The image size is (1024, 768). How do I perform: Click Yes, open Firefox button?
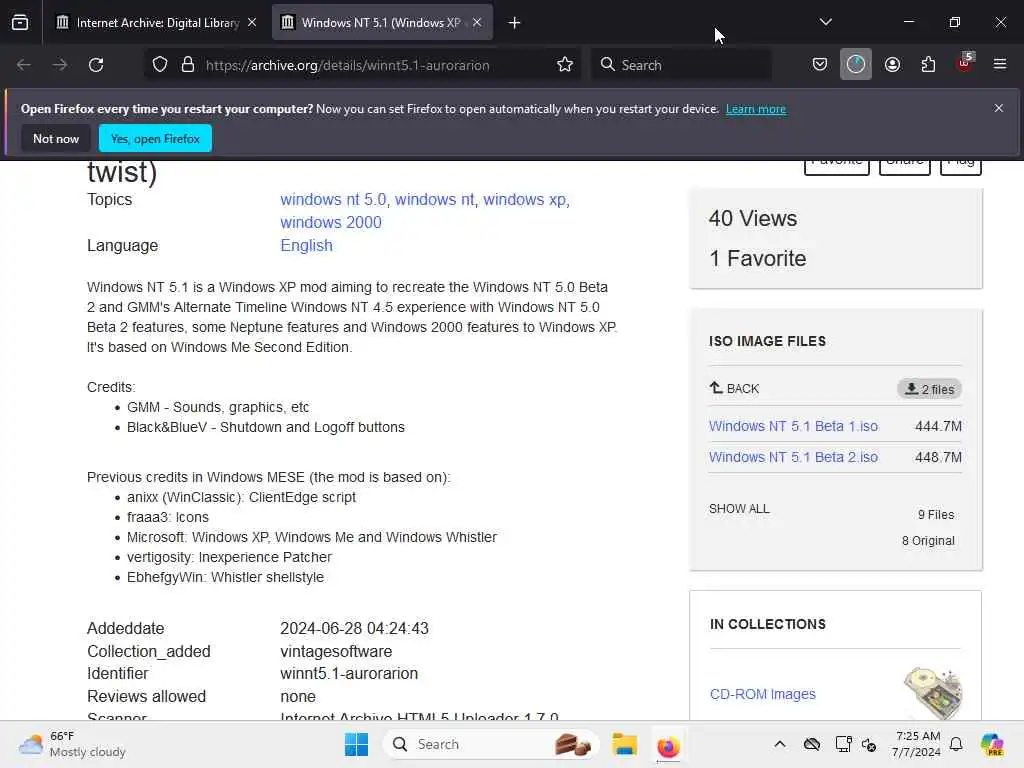click(155, 138)
